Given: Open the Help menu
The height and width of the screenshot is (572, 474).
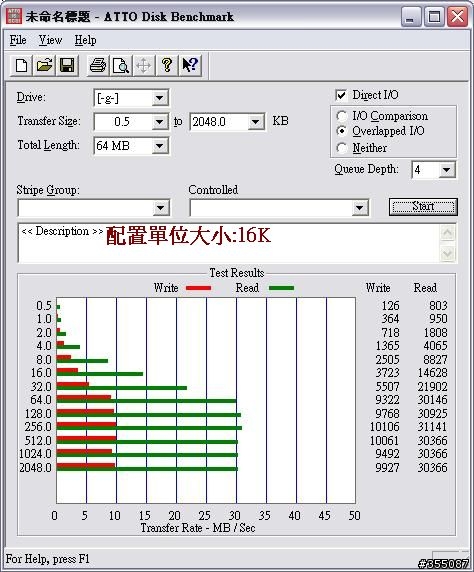Looking at the screenshot, I should [85, 40].
